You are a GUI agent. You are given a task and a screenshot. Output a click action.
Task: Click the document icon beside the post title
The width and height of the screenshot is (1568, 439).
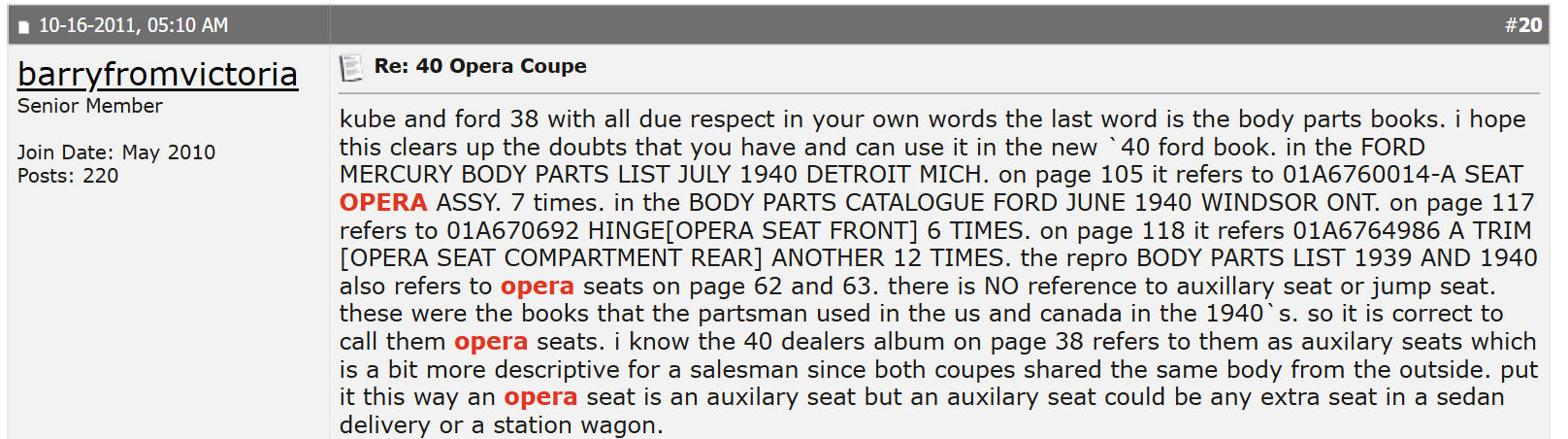click(x=350, y=68)
